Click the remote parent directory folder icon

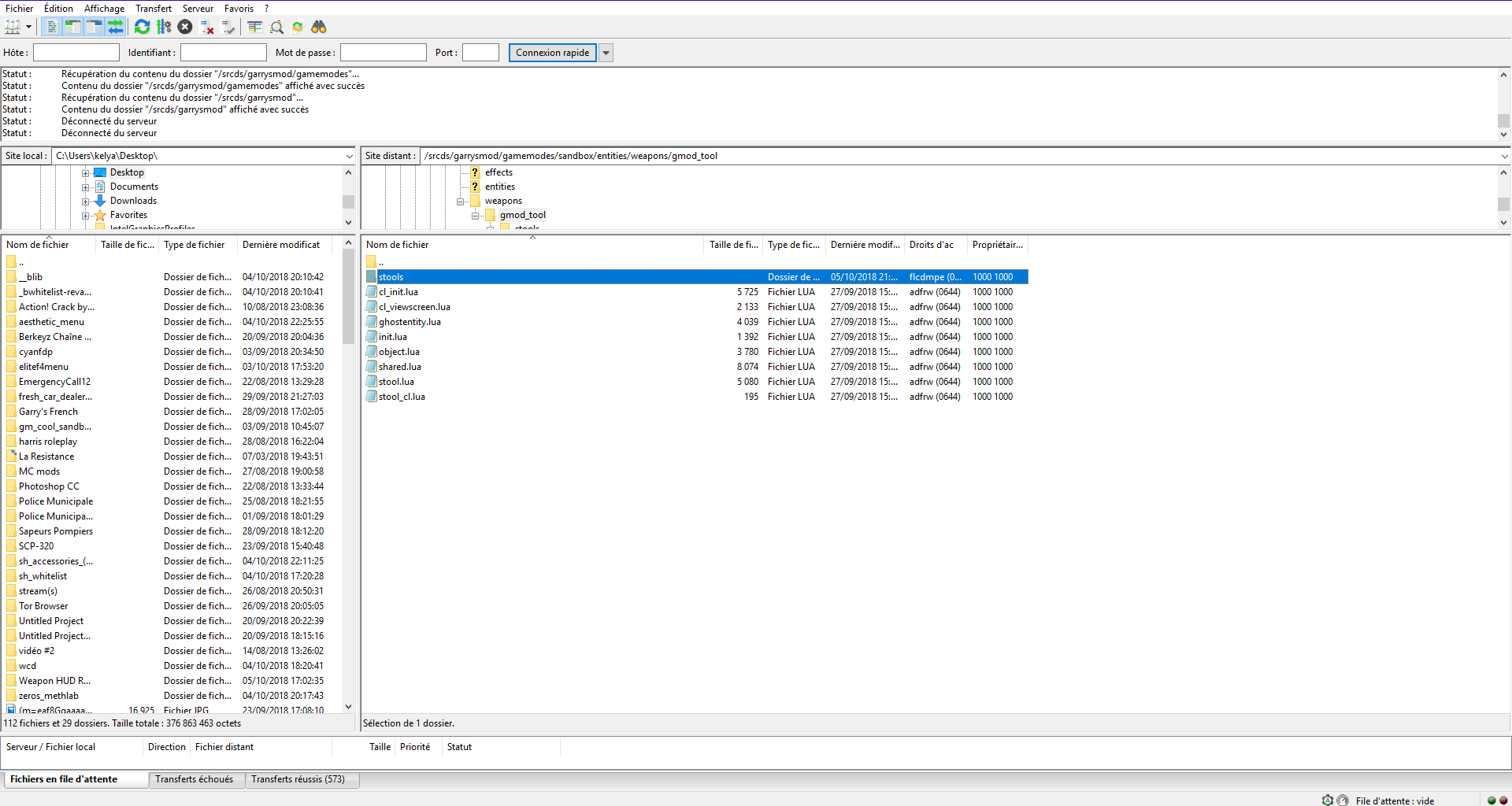pos(372,261)
